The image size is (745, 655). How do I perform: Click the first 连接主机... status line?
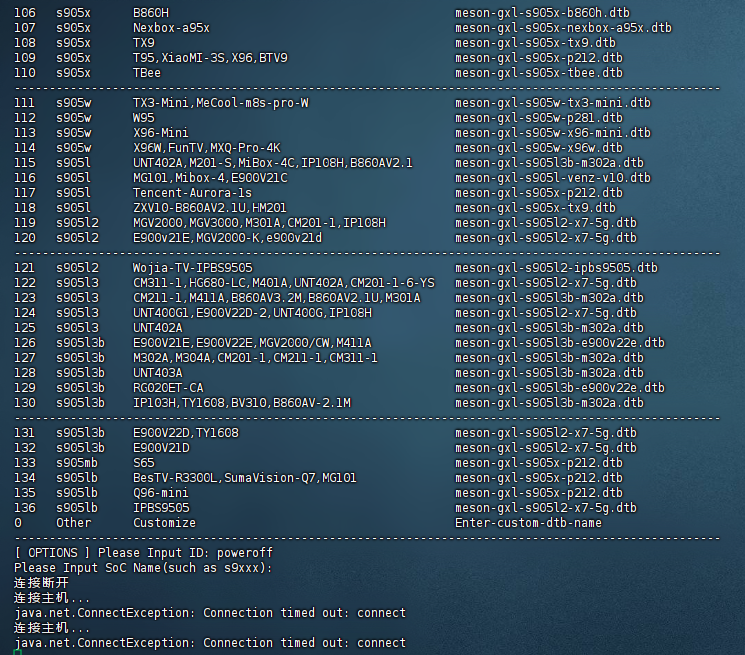tap(52, 598)
